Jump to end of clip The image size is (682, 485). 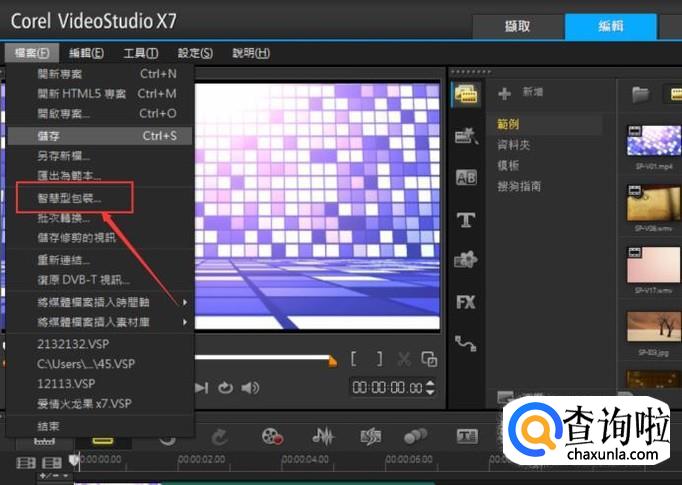pos(201,388)
